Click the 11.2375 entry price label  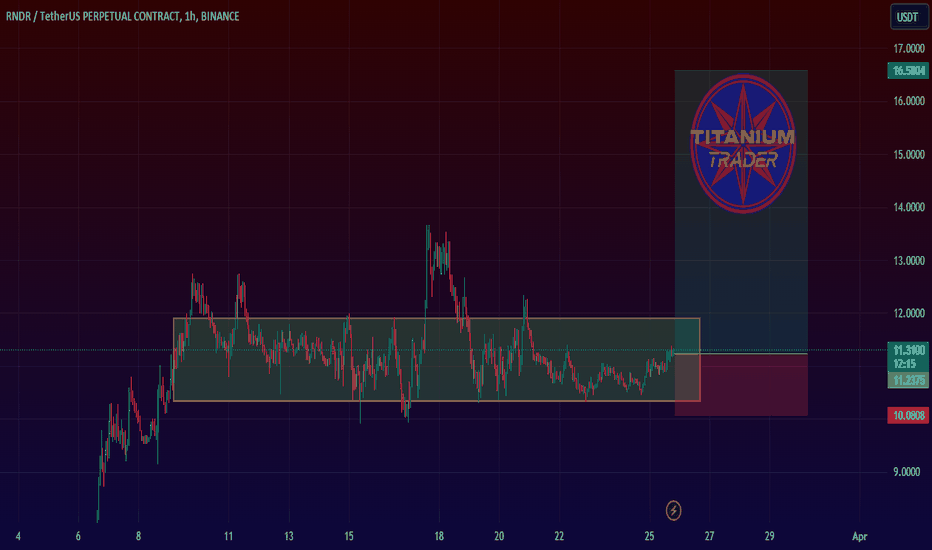click(x=908, y=381)
